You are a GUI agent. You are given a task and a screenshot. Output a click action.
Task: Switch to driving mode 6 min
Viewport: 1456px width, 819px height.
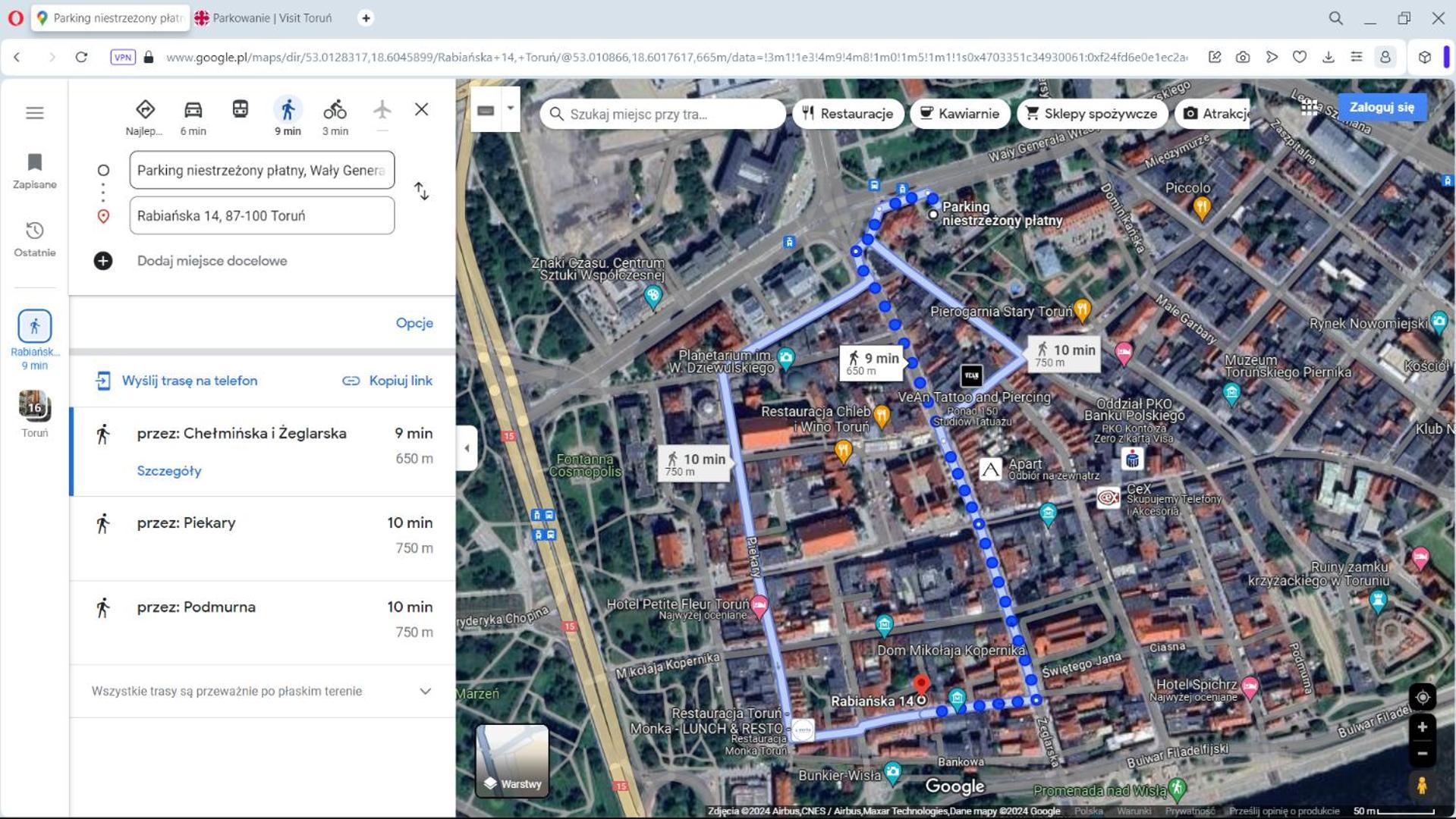point(193,117)
